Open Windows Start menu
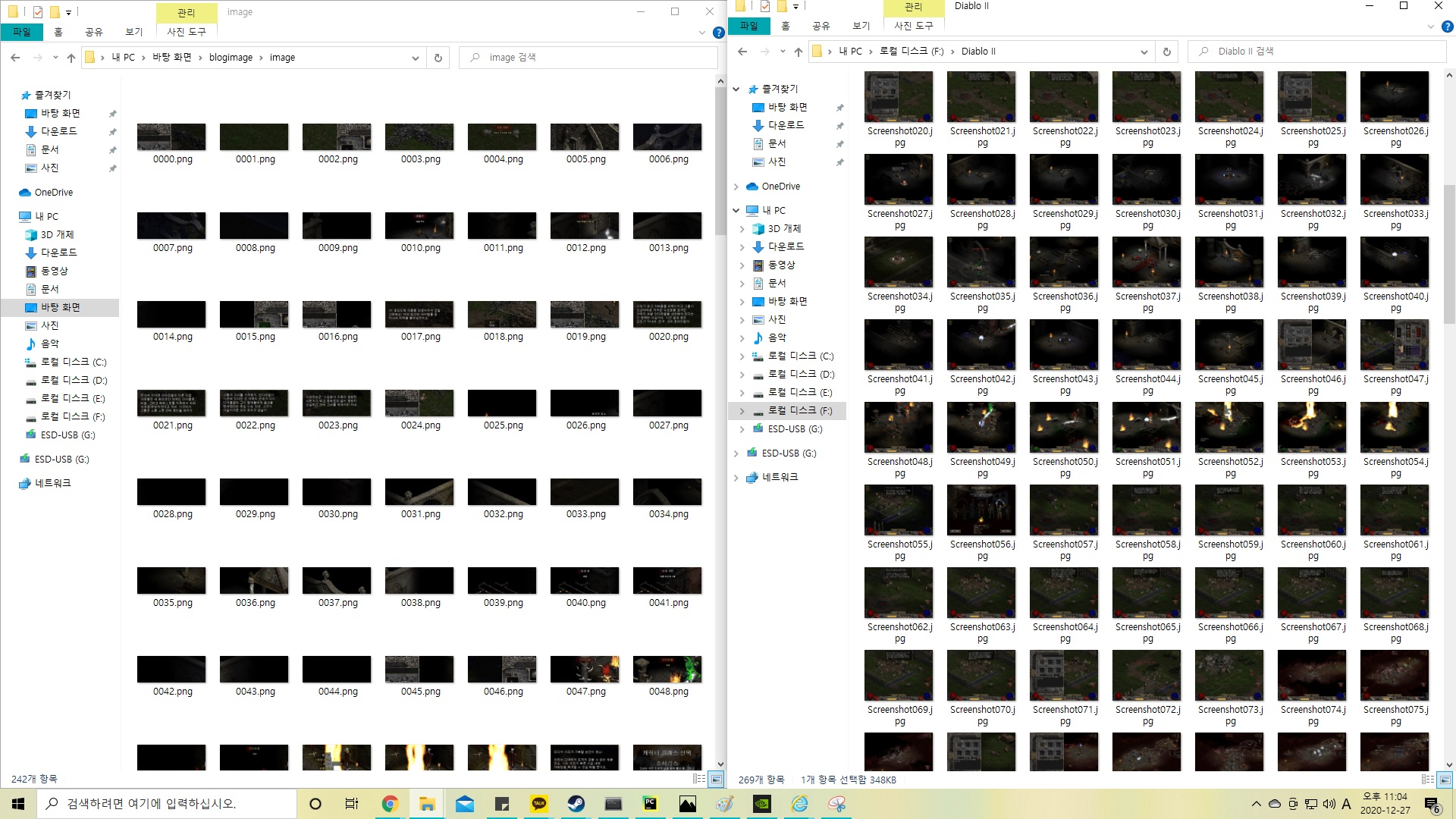The height and width of the screenshot is (819, 1456). 18,804
